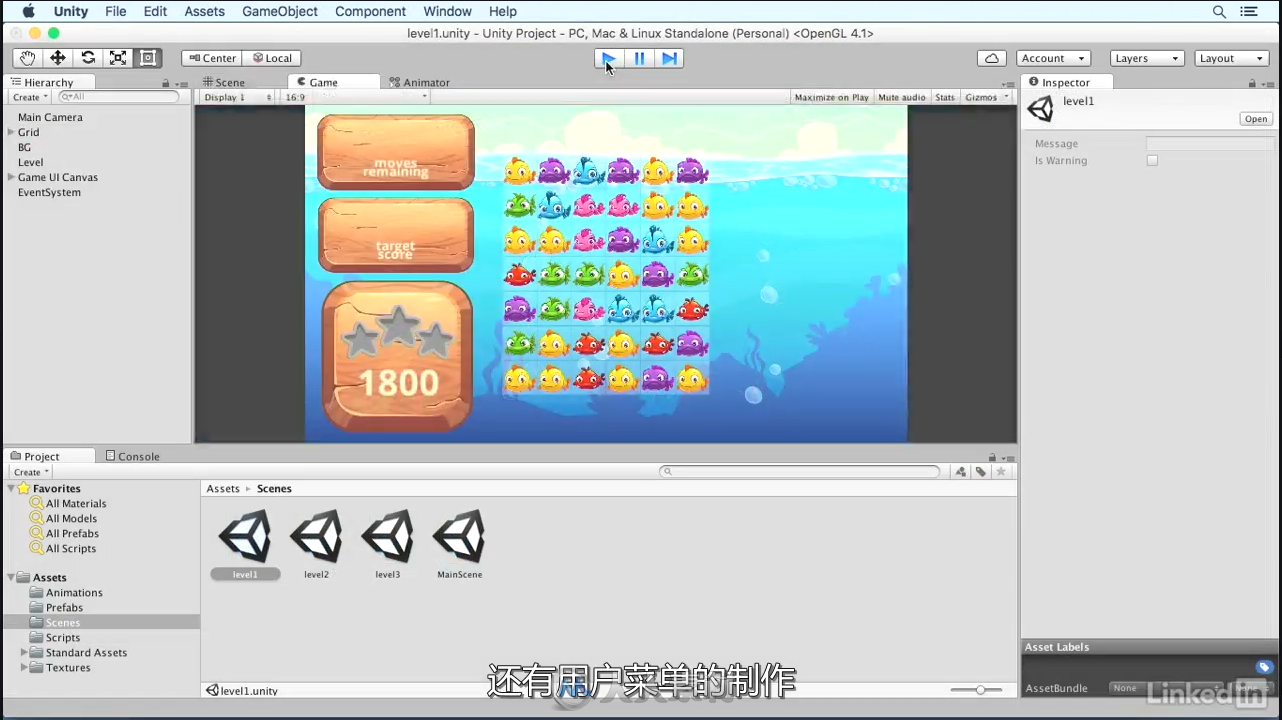Switch to the Animator tab
This screenshot has width=1282, height=720.
(x=420, y=83)
